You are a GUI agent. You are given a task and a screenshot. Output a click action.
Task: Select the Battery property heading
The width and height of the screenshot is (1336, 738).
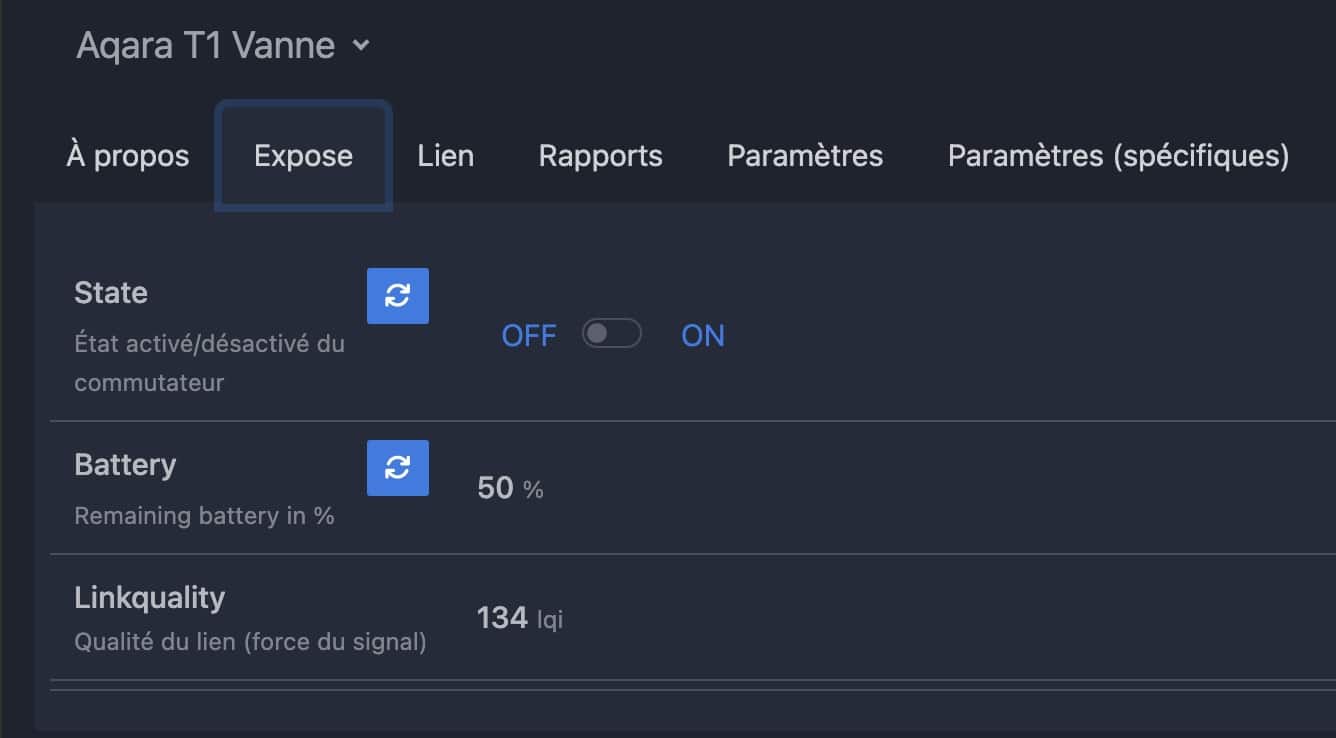(x=125, y=465)
